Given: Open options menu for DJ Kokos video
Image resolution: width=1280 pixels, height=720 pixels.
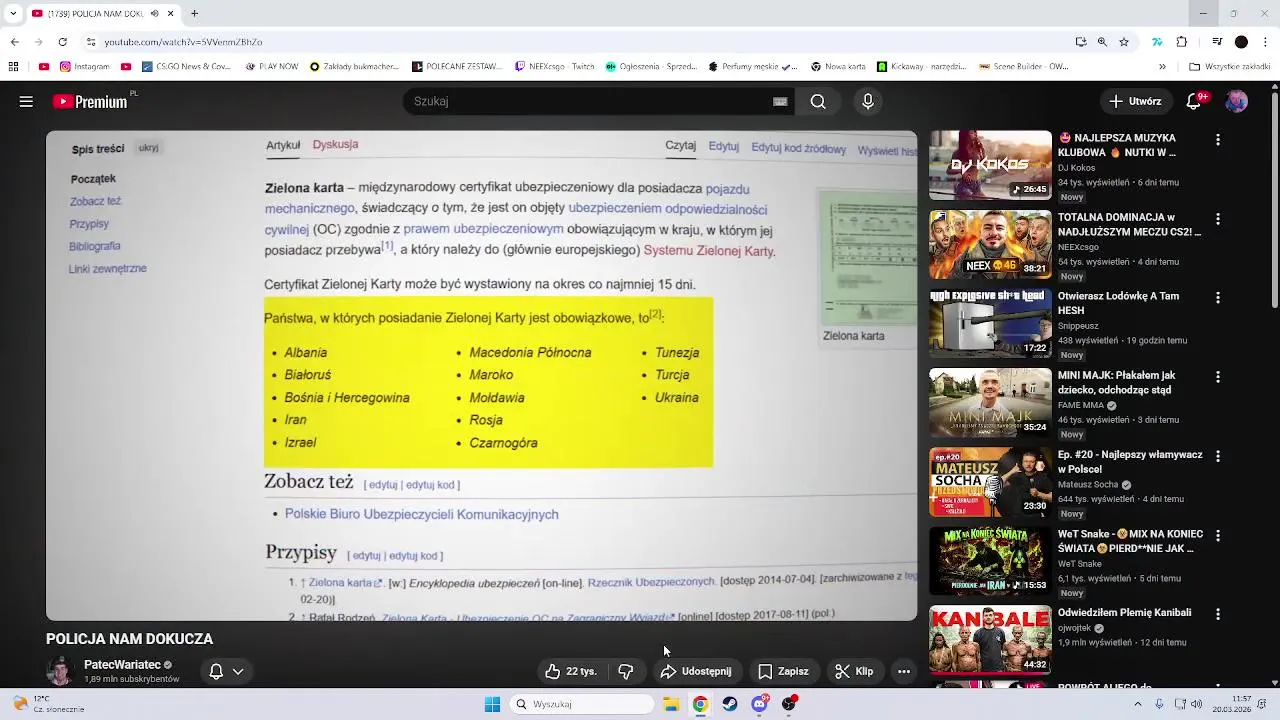Looking at the screenshot, I should pyautogui.click(x=1218, y=140).
